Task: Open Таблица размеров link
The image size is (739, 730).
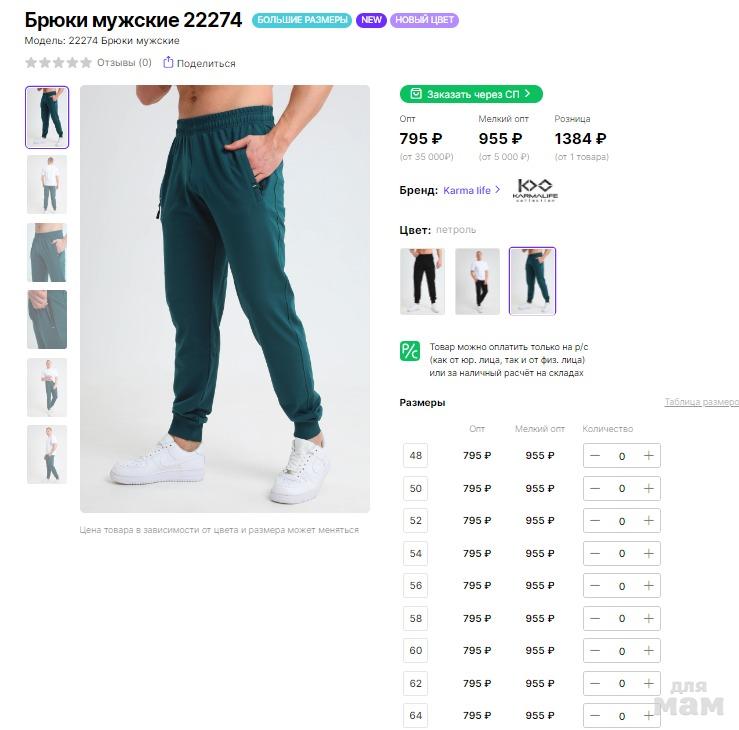Action: pos(701,402)
